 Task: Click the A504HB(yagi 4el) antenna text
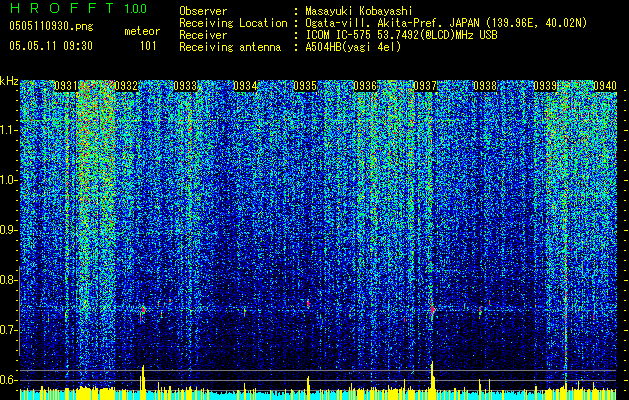coord(353,47)
